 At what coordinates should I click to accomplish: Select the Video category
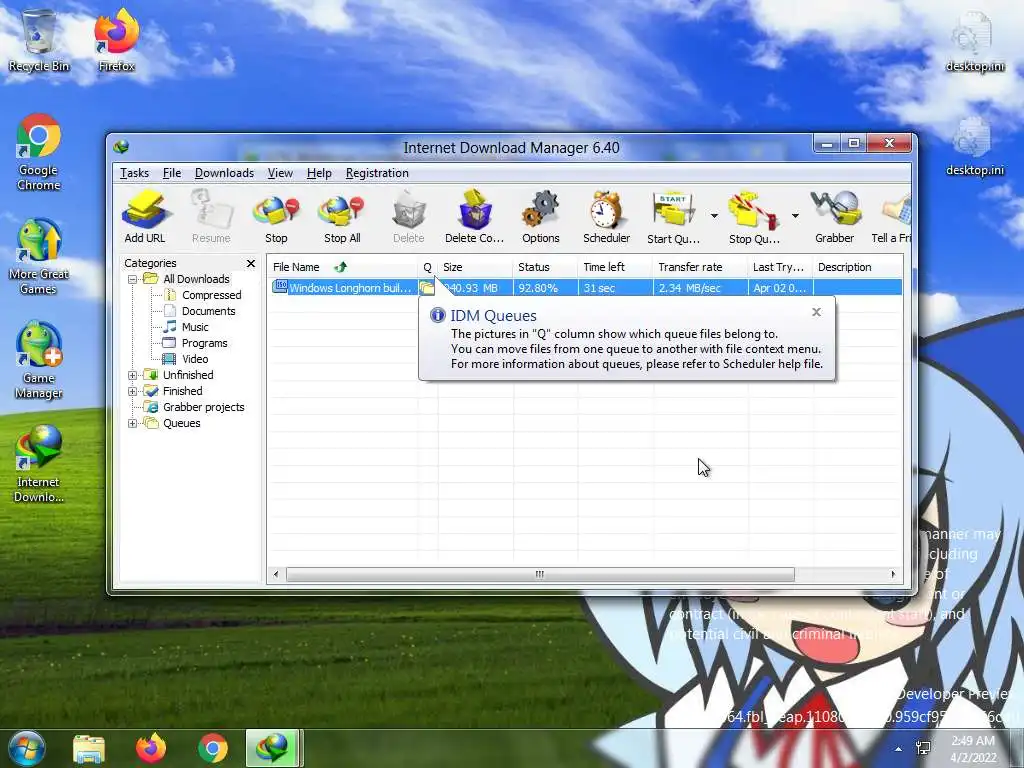pos(195,359)
